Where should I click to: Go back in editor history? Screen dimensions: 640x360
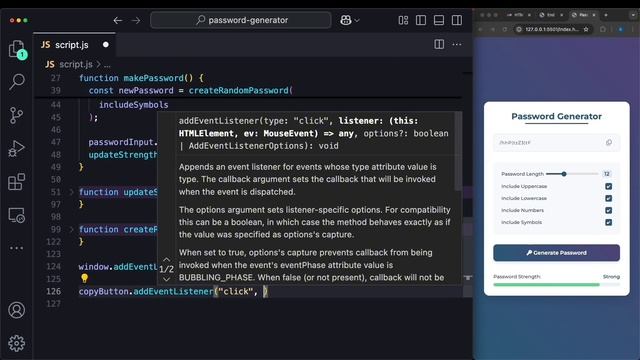pyautogui.click(x=118, y=20)
